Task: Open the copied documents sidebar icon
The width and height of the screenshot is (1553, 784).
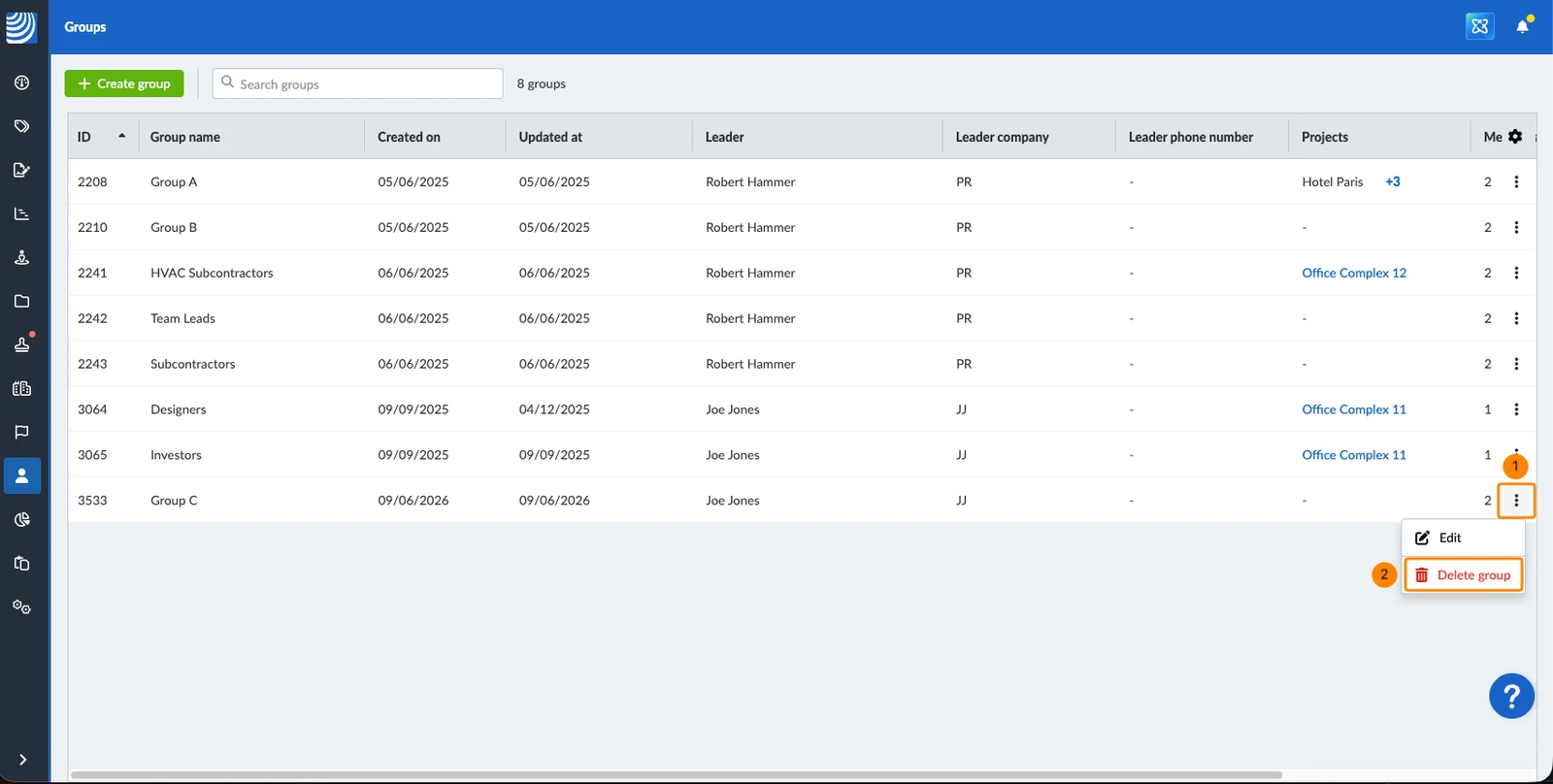Action: click(21, 563)
